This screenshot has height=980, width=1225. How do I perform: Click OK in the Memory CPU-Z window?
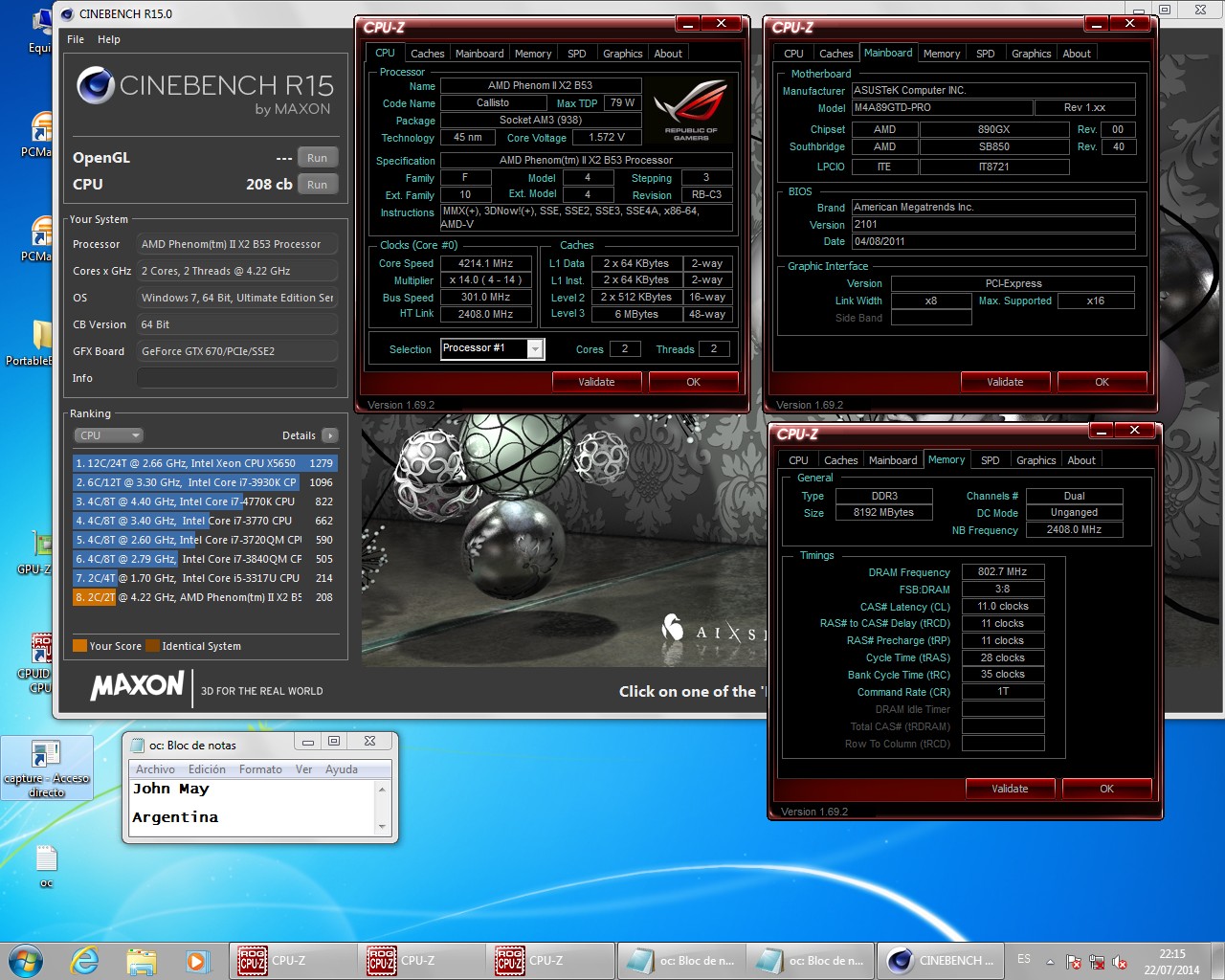coord(1106,789)
